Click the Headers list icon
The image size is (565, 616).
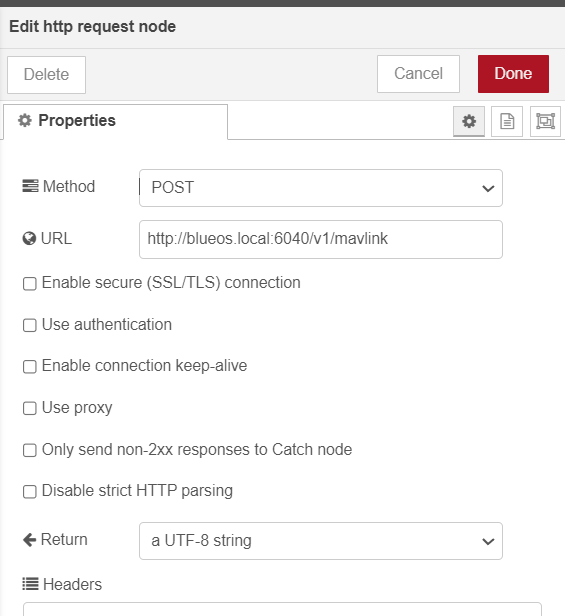click(x=30, y=584)
